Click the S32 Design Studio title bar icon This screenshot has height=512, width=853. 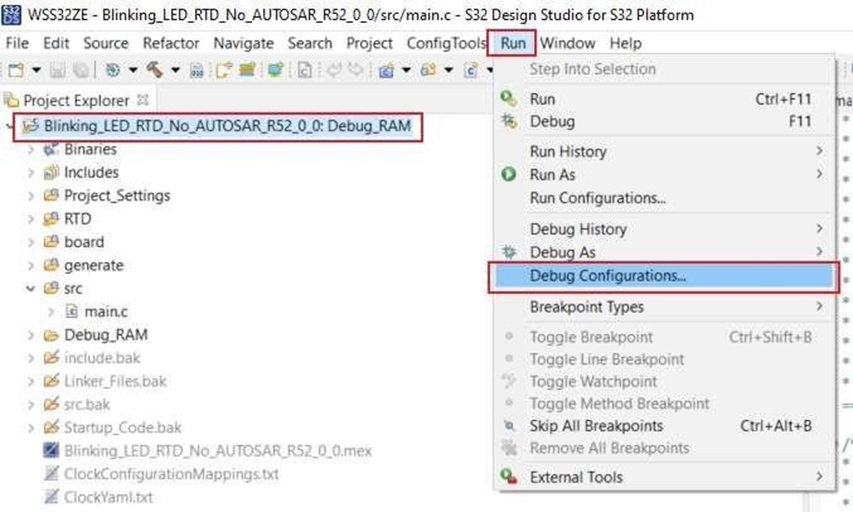pyautogui.click(x=11, y=15)
